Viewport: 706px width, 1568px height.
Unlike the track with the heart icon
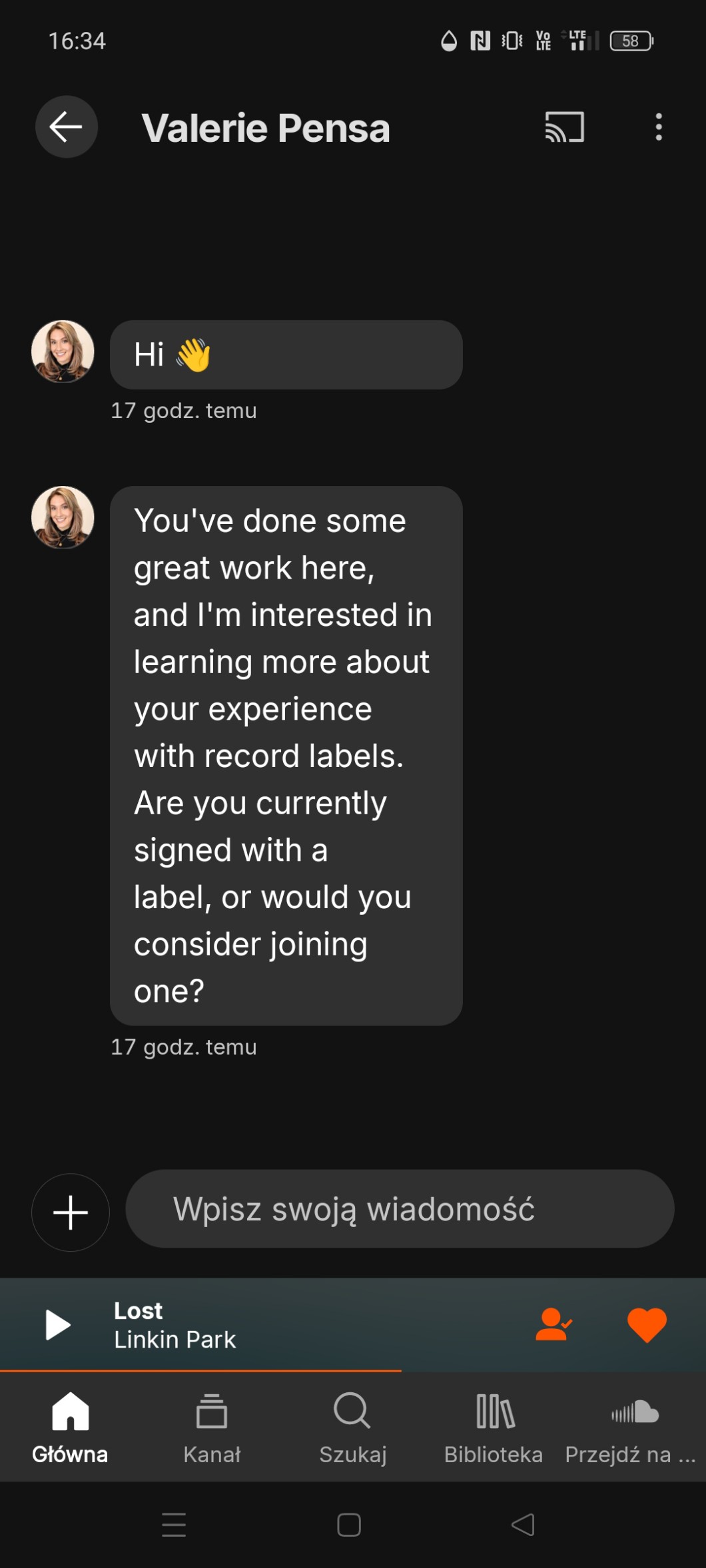(x=646, y=1324)
